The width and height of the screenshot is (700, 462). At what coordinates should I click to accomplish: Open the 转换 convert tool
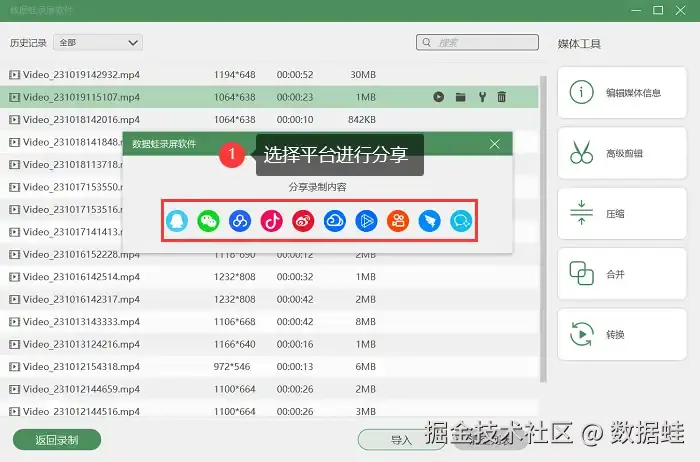[x=622, y=334]
